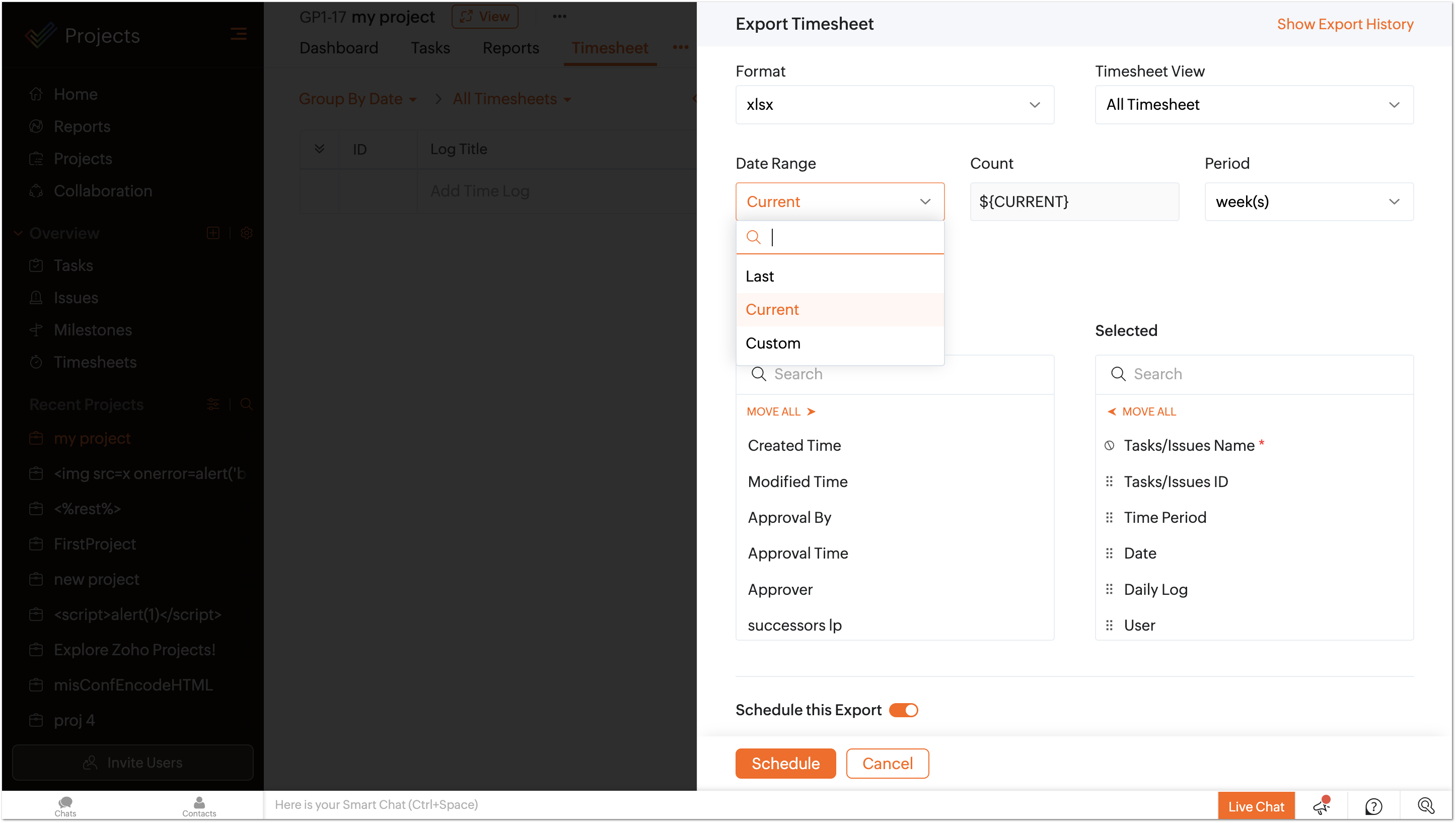Screen dimensions: 1456x823
Task: Open the Period week(s) dropdown
Action: coord(1308,202)
